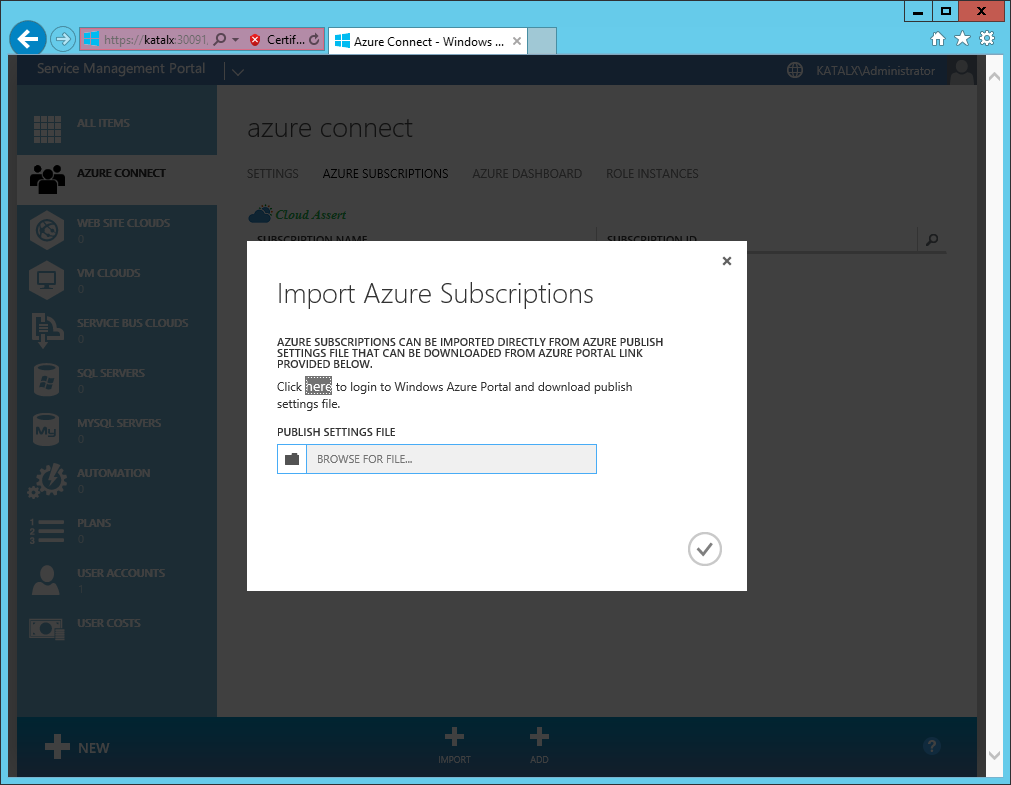This screenshot has height=785, width=1011.
Task: Expand the Service Management Portal chevron menu
Action: click(238, 72)
